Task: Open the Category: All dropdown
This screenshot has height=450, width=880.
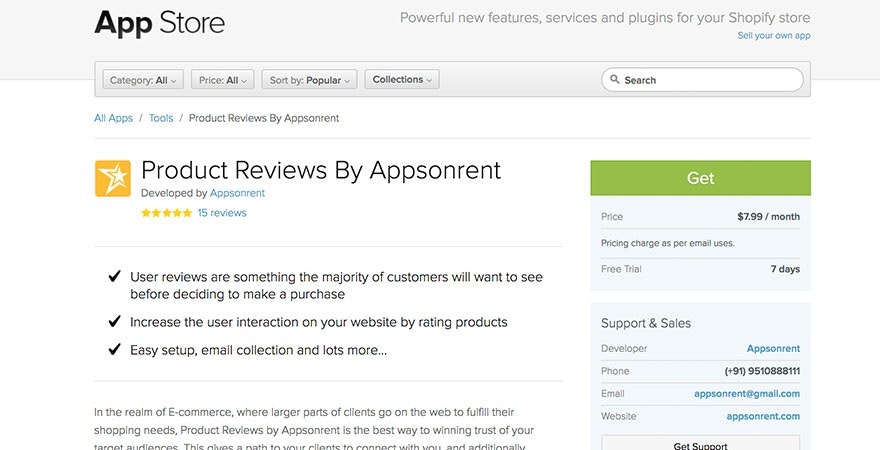Action: [143, 80]
